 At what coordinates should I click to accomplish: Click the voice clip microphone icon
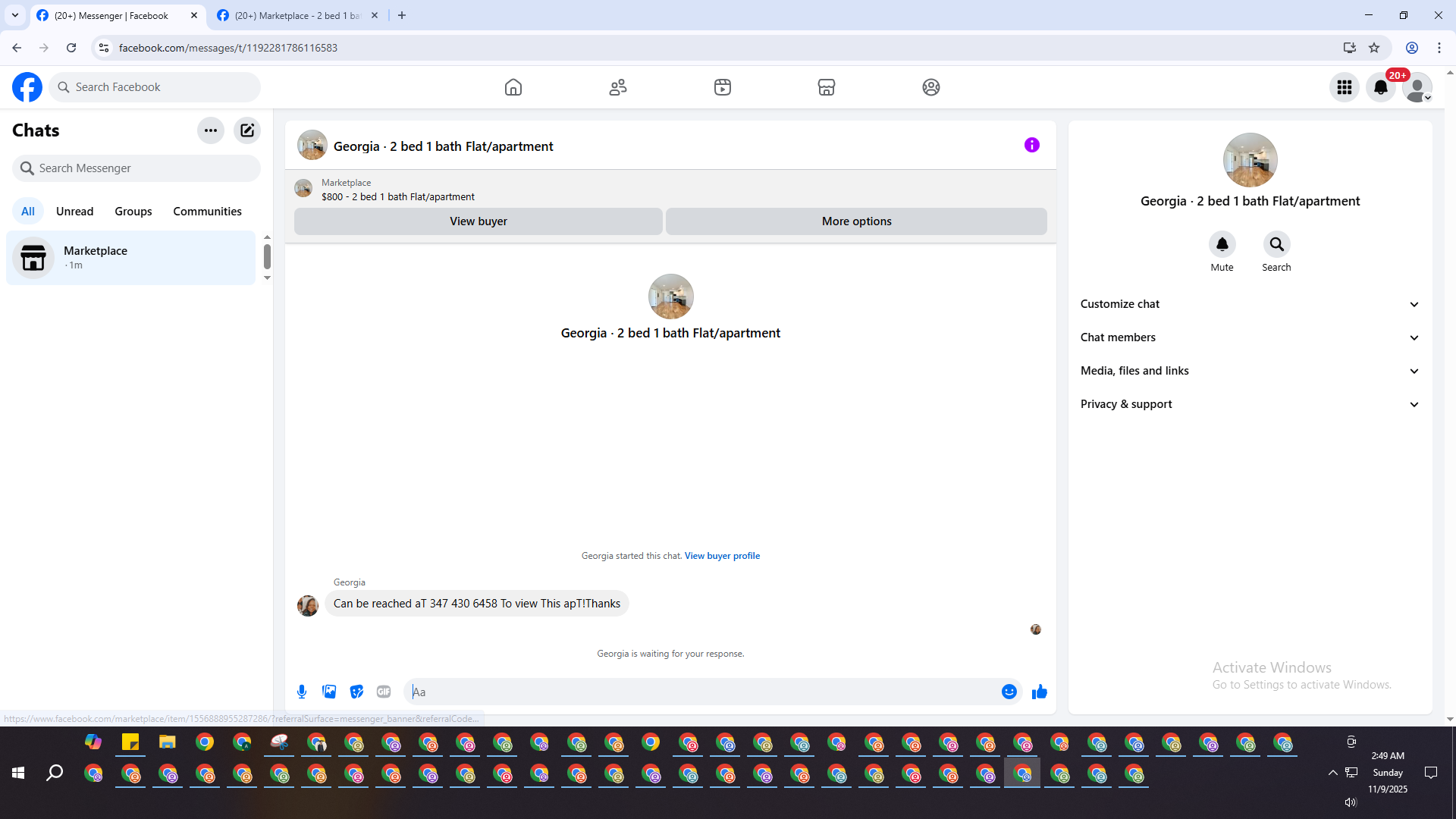coord(302,692)
